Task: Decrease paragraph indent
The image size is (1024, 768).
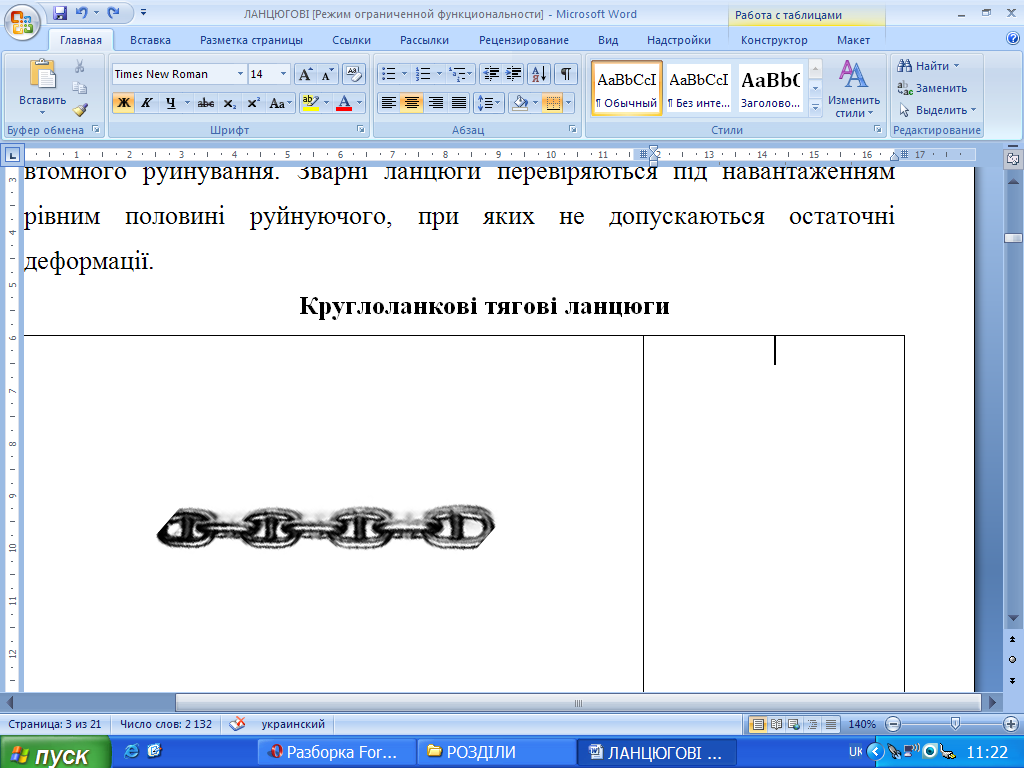Action: [491, 74]
